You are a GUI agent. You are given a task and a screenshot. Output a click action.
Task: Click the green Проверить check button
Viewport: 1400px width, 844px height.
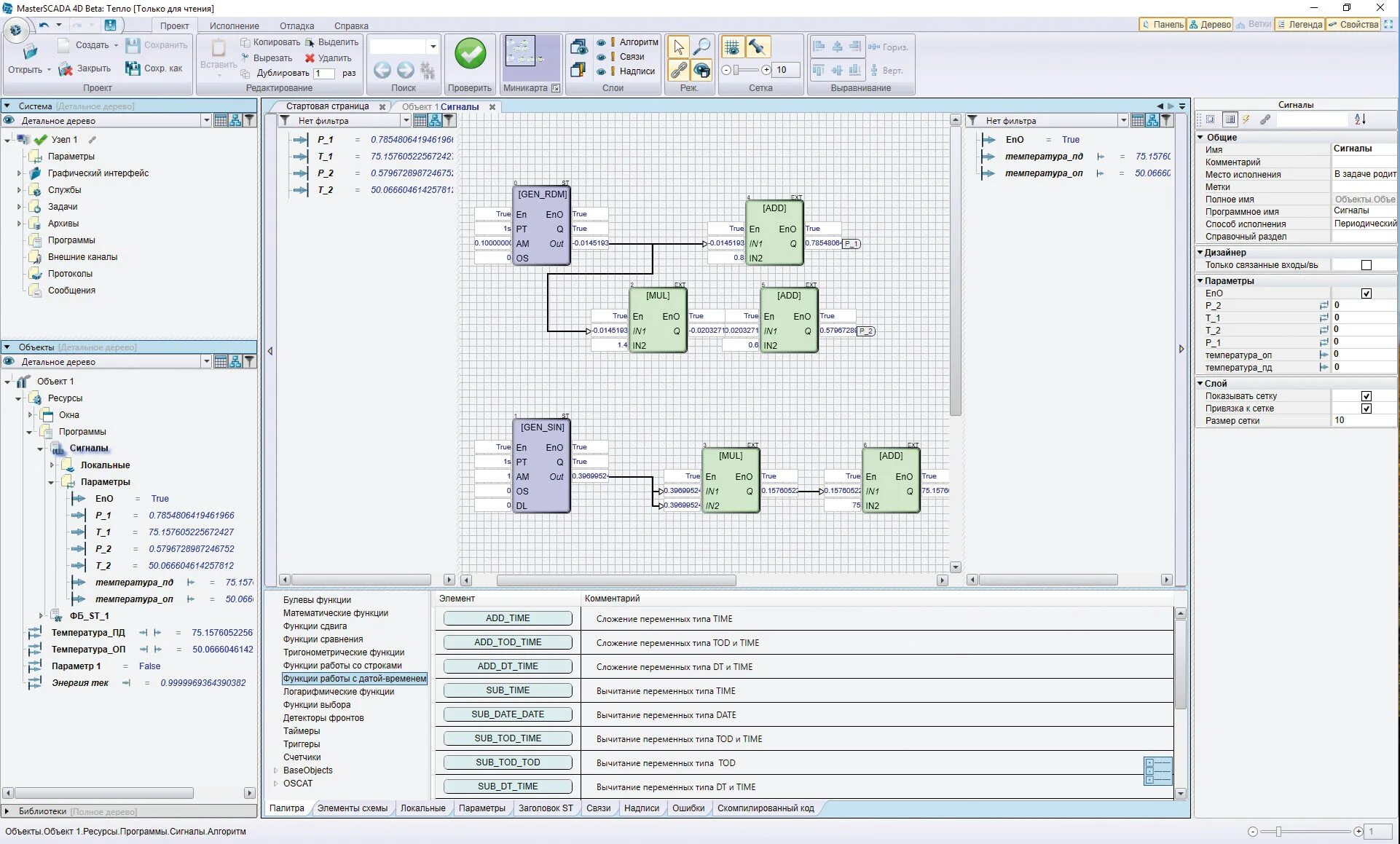[x=470, y=55]
